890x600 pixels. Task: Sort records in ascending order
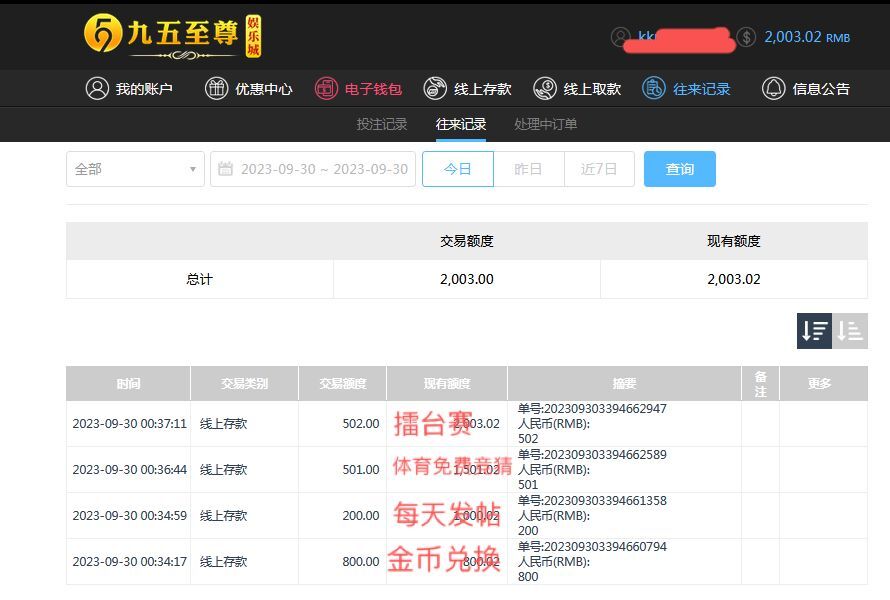pyautogui.click(x=850, y=331)
